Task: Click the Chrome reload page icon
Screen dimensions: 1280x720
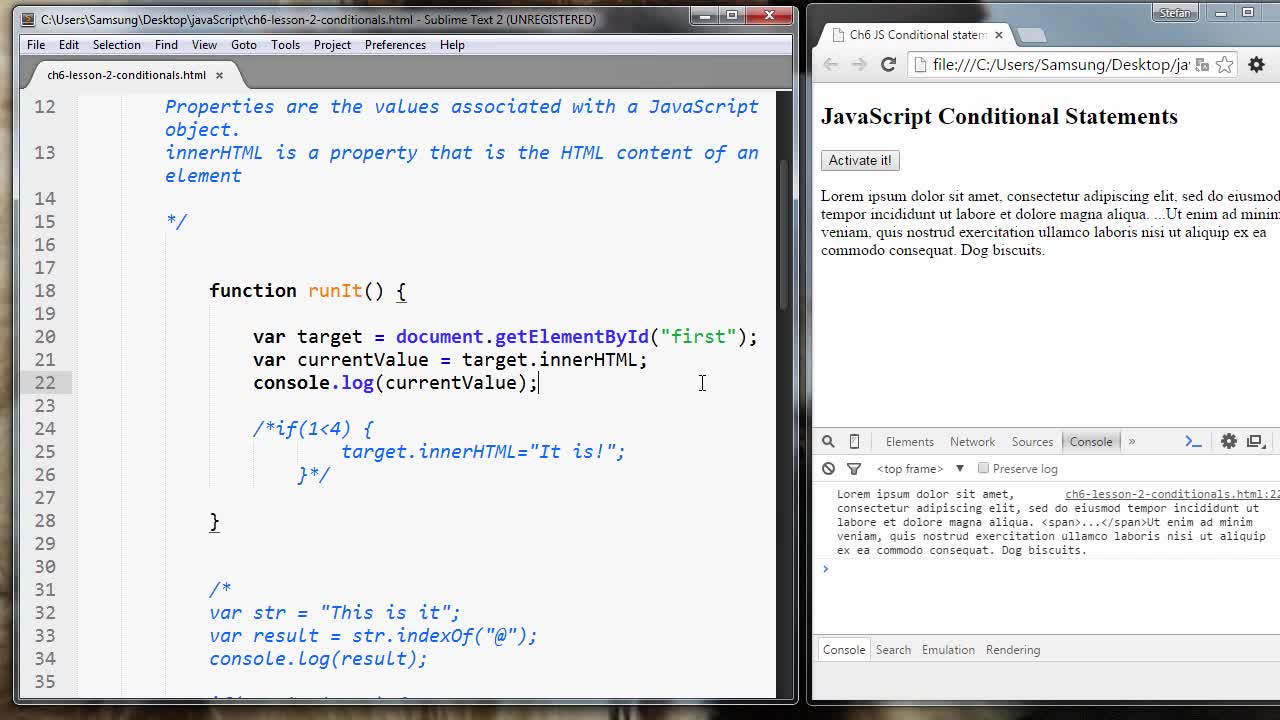Action: tap(888, 64)
